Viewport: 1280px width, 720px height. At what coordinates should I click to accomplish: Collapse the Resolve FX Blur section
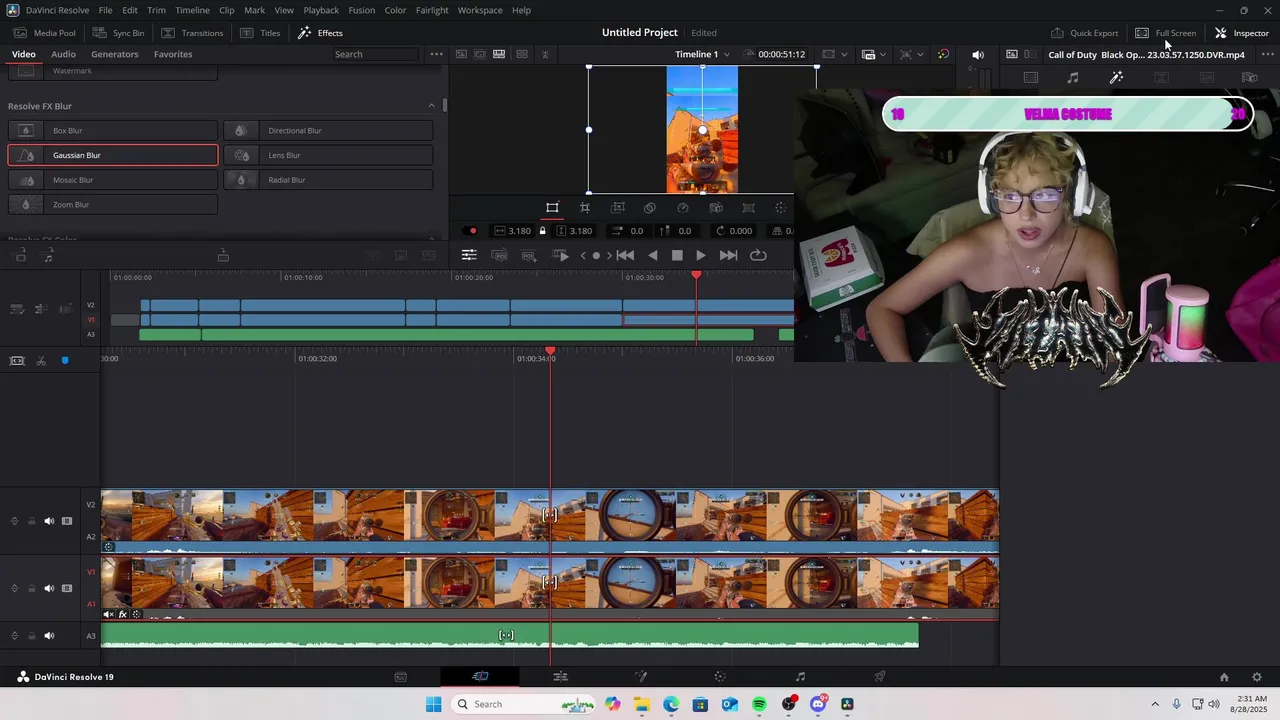tap(431, 106)
